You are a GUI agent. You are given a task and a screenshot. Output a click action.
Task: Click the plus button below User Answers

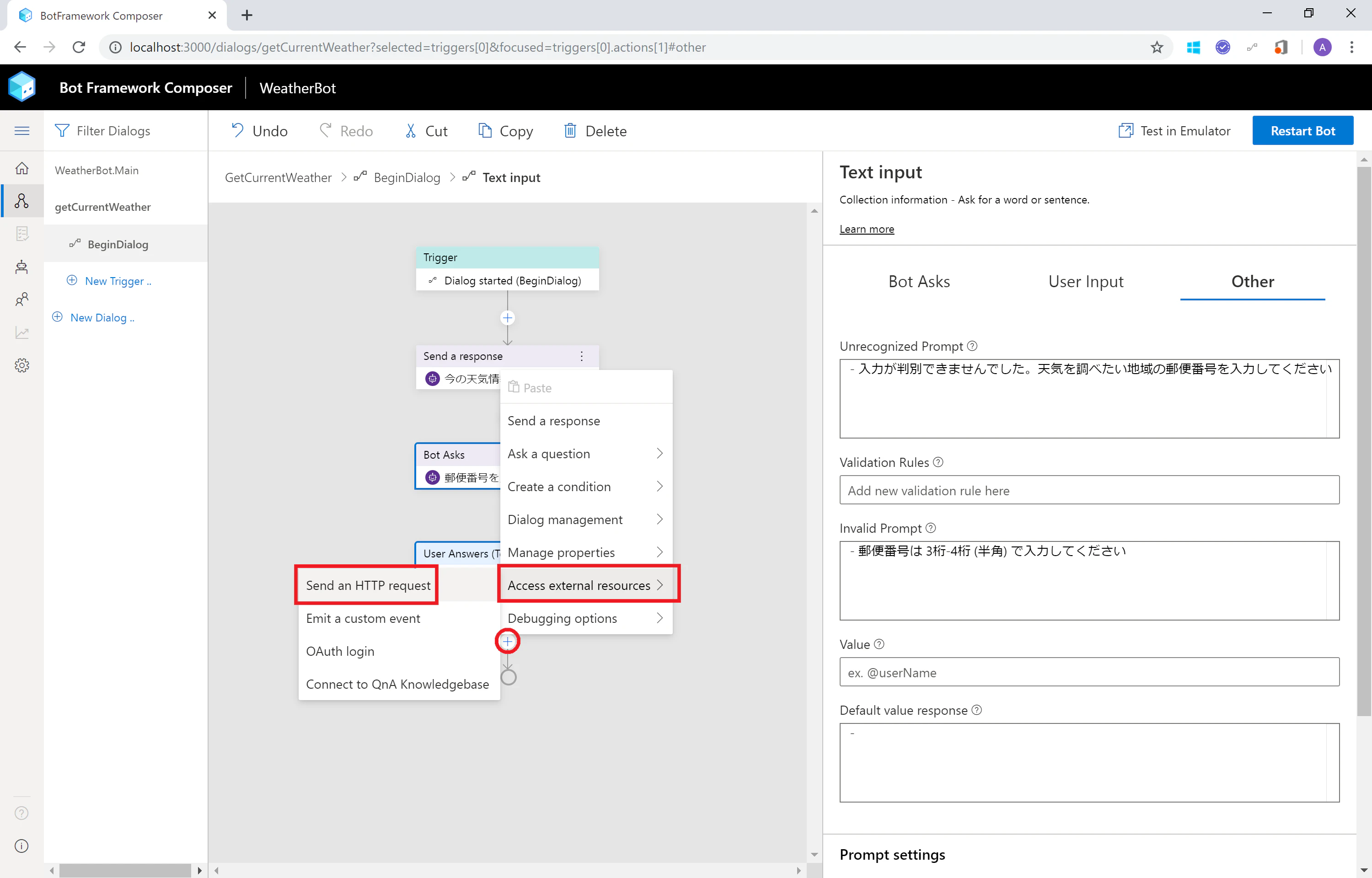507,642
